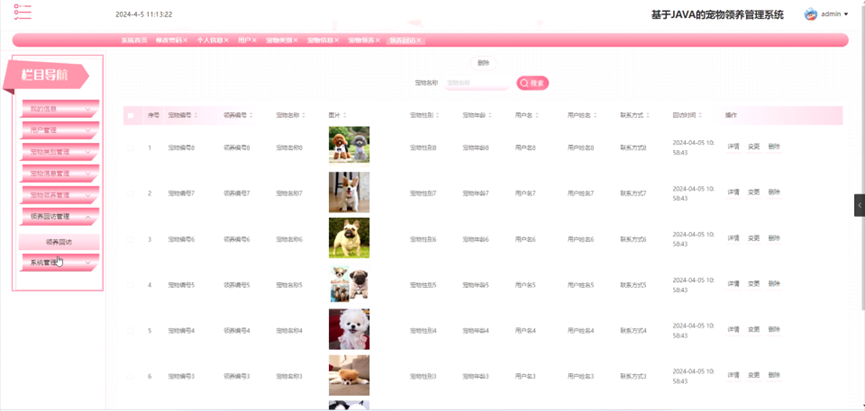Switch to the 宠物类别 tab
Image resolution: width=865 pixels, height=411 pixels.
click(x=279, y=40)
